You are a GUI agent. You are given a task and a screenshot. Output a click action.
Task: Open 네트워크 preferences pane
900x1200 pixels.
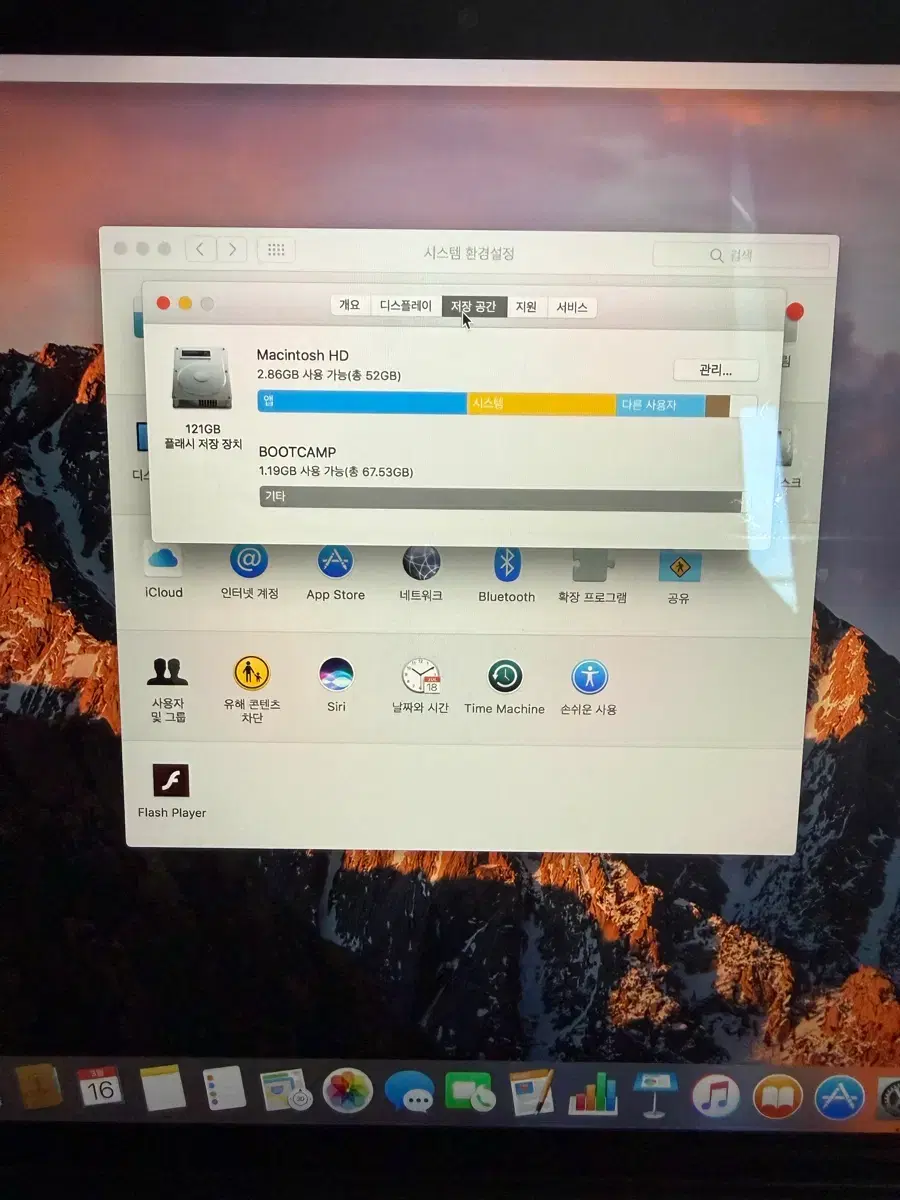421,575
